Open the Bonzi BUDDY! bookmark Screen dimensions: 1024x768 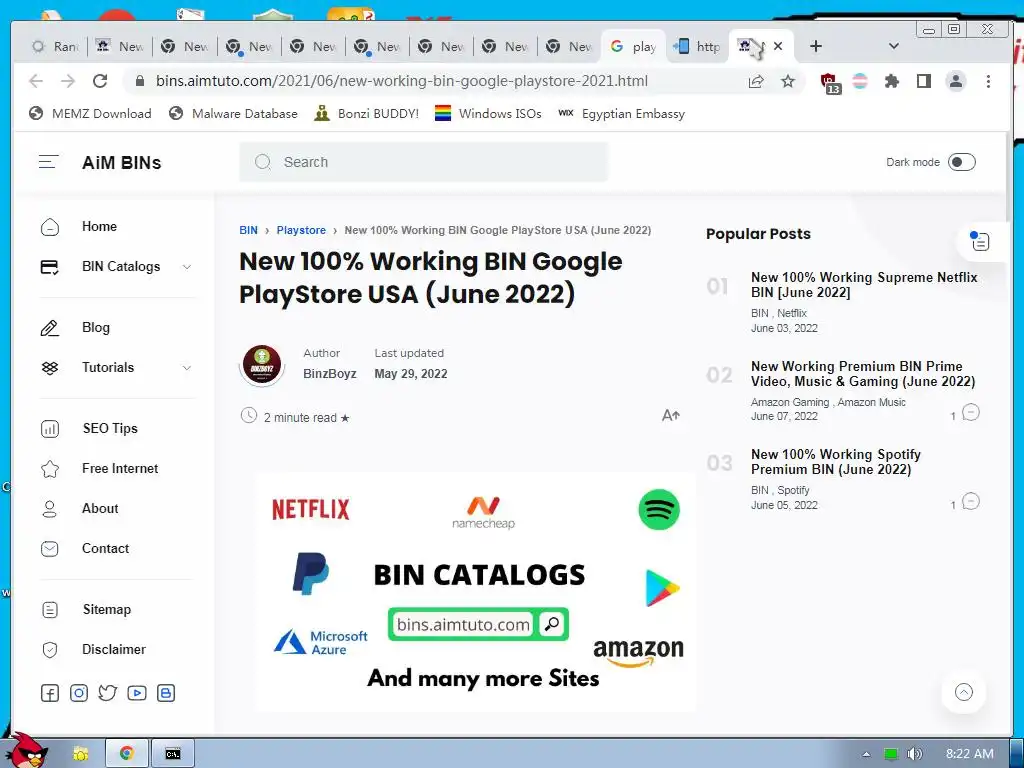point(366,114)
